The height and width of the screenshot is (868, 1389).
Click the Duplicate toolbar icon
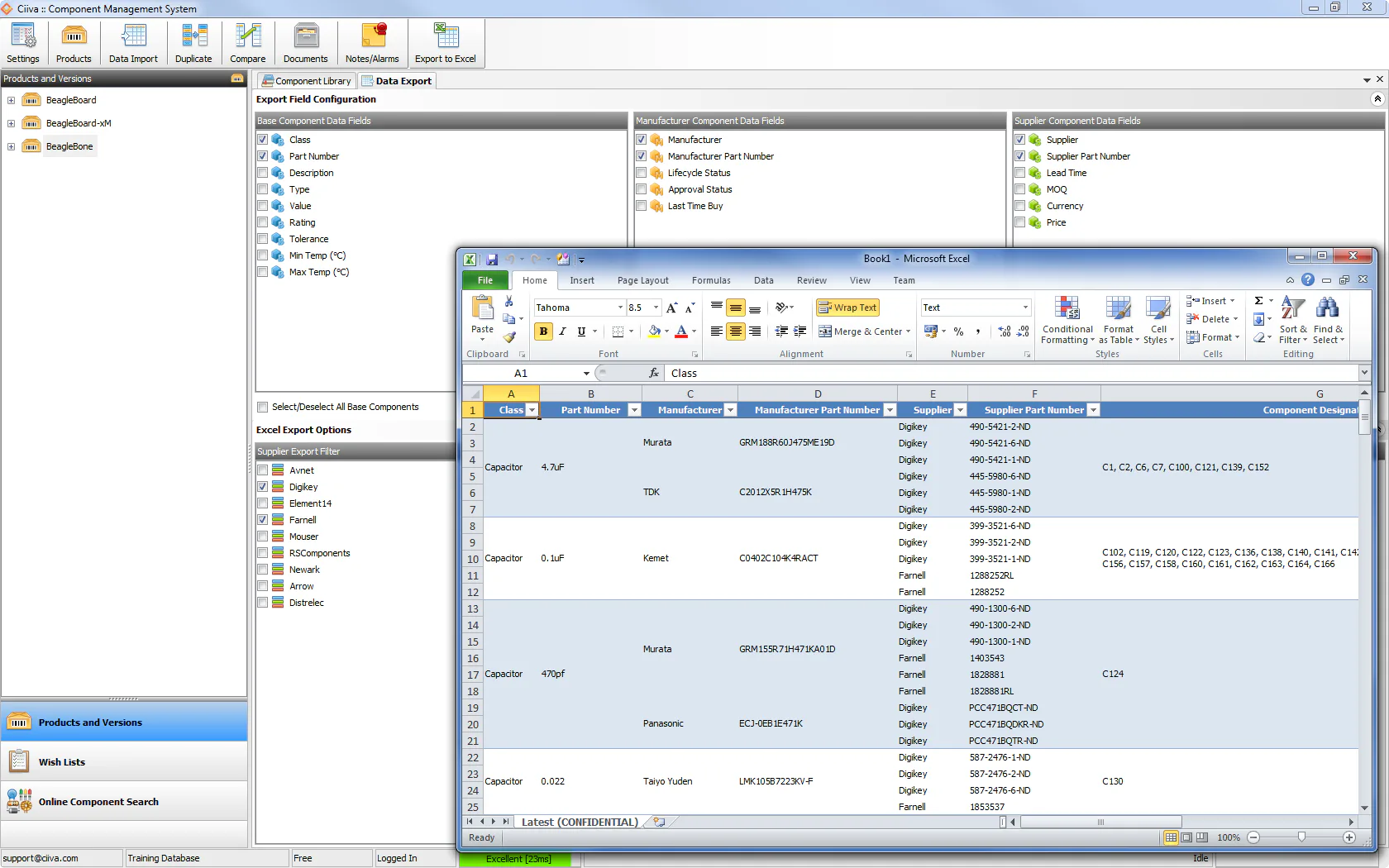[193, 43]
